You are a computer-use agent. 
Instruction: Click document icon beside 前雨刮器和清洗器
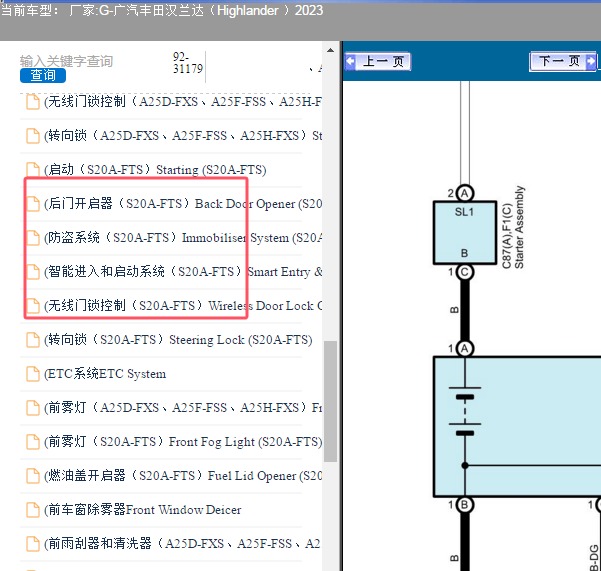33,544
